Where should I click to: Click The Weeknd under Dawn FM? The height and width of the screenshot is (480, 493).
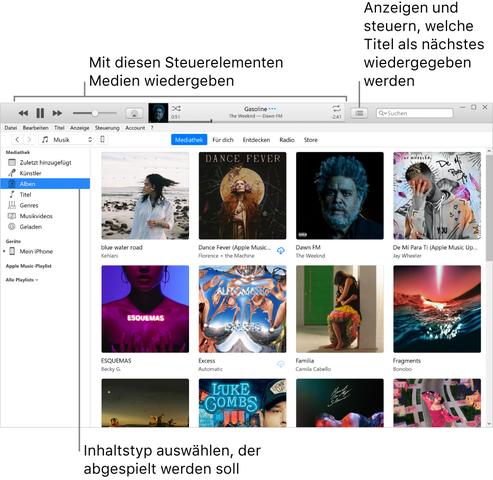click(x=310, y=256)
